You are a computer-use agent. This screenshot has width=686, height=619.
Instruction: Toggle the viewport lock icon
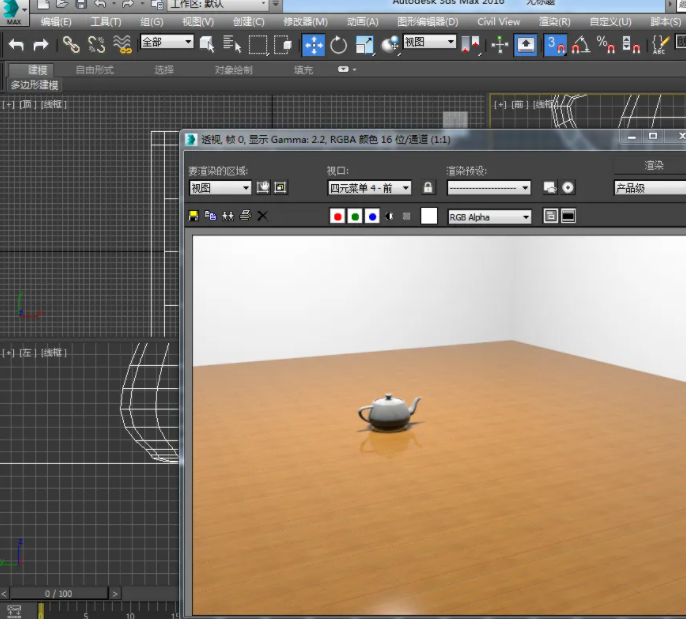428,188
